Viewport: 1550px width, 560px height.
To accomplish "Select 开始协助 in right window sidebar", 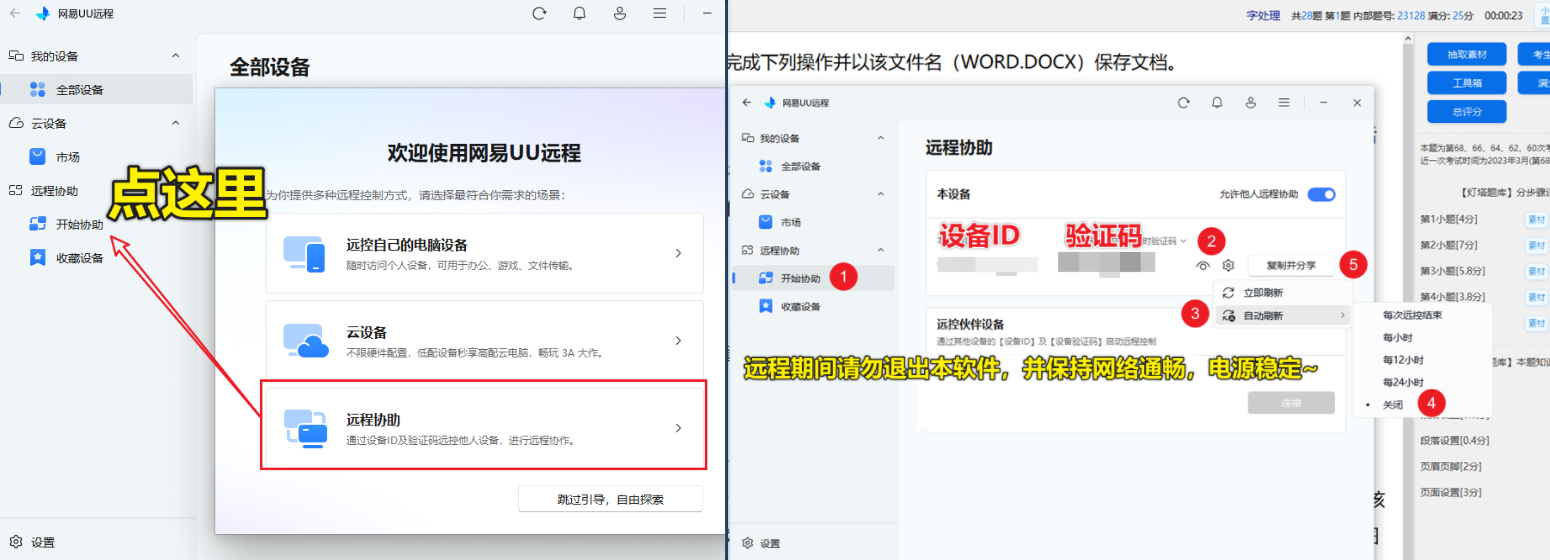I will point(814,278).
